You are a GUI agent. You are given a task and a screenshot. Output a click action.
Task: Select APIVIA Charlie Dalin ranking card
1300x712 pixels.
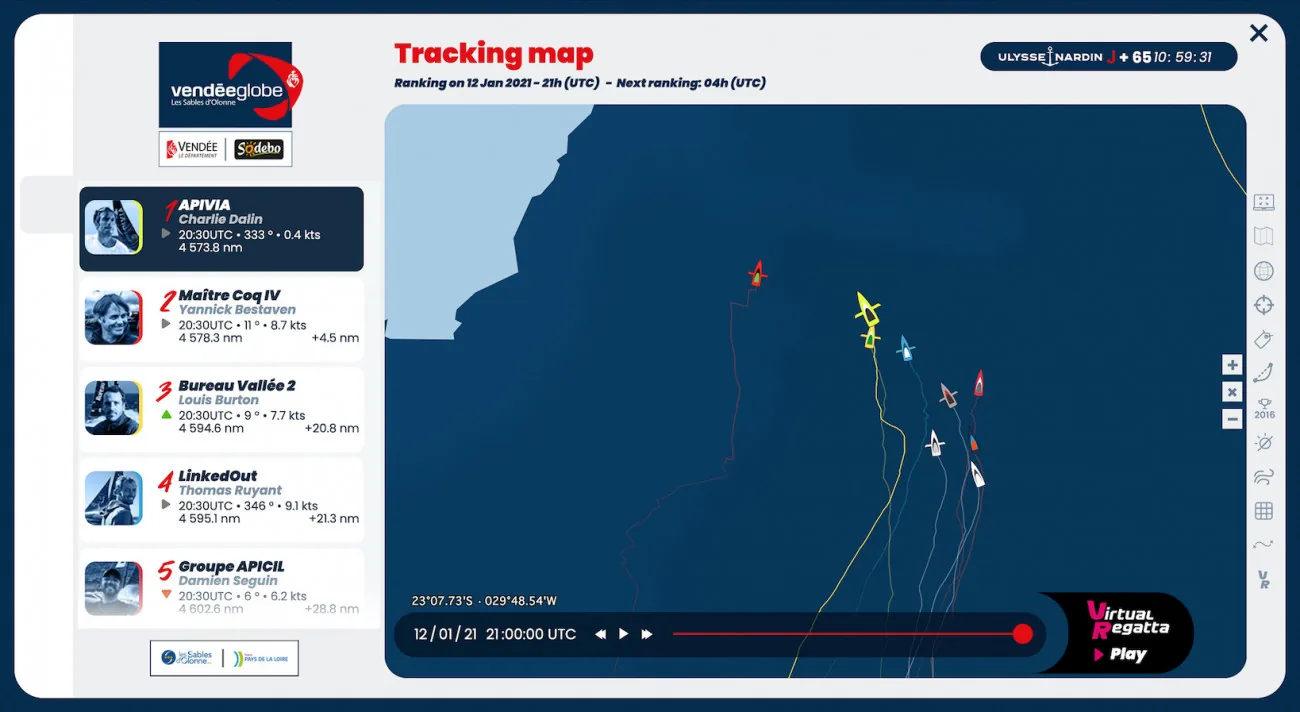pyautogui.click(x=222, y=229)
